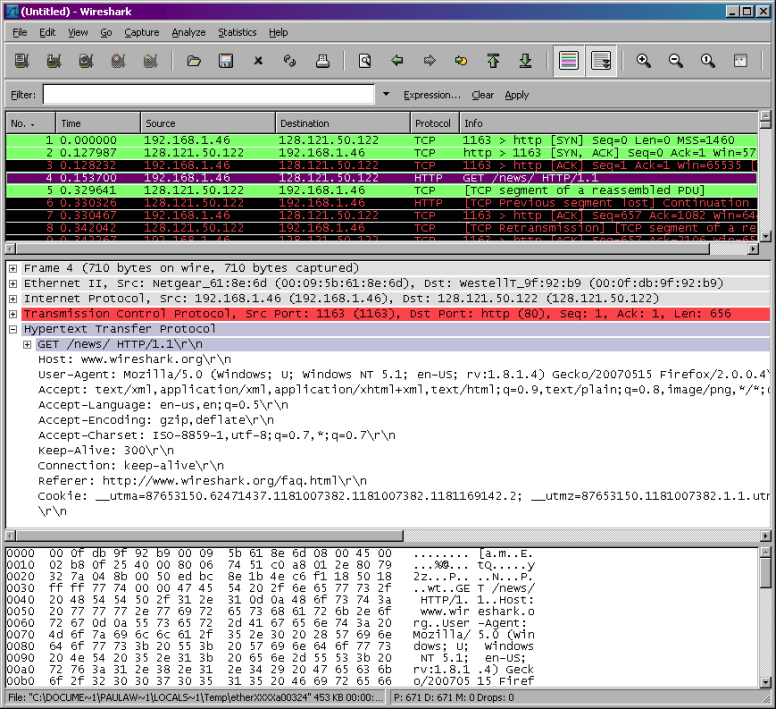Start a new live capture icon
Viewport: 776px width, 709px height.
point(86,61)
